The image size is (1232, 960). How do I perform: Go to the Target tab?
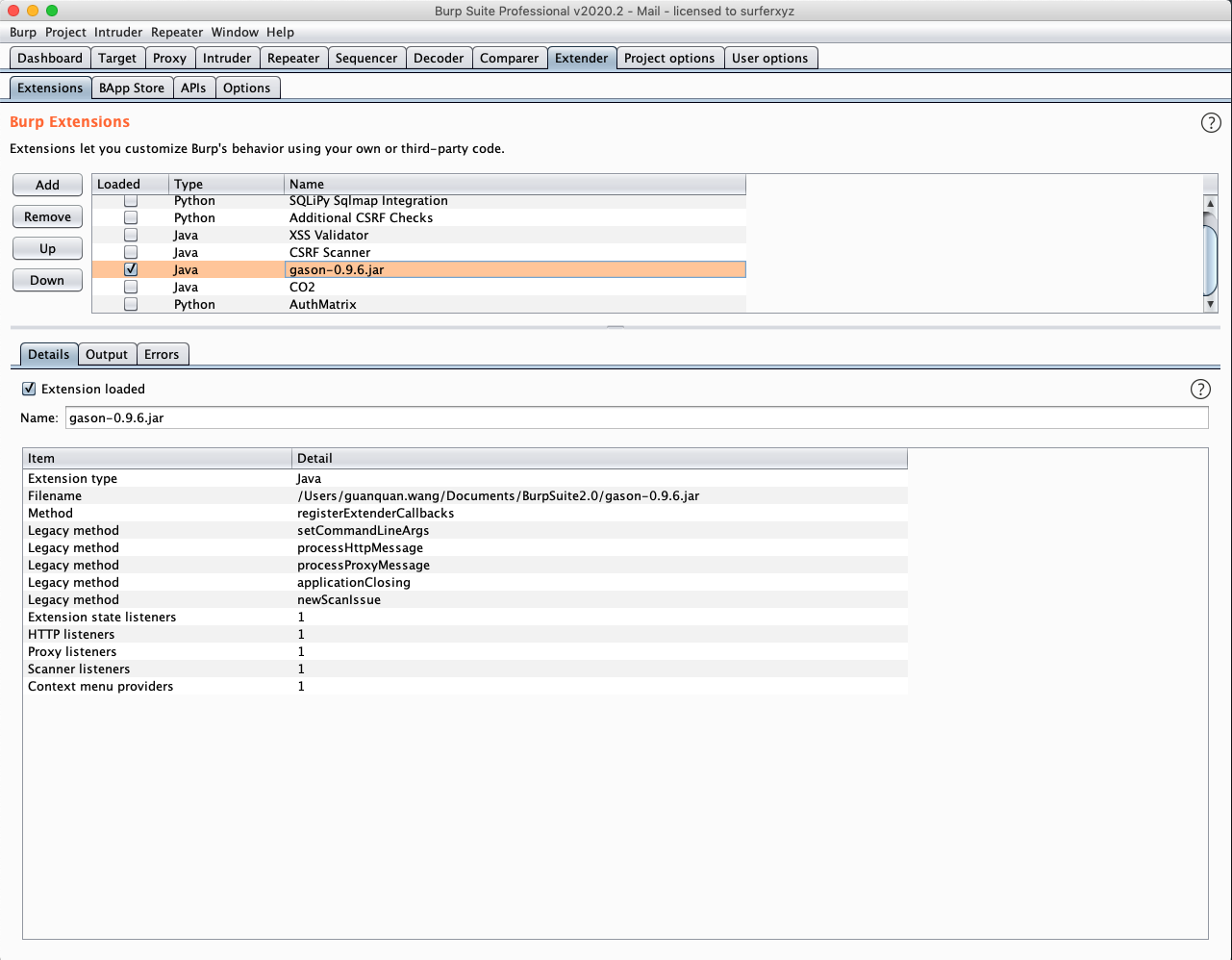(x=118, y=59)
